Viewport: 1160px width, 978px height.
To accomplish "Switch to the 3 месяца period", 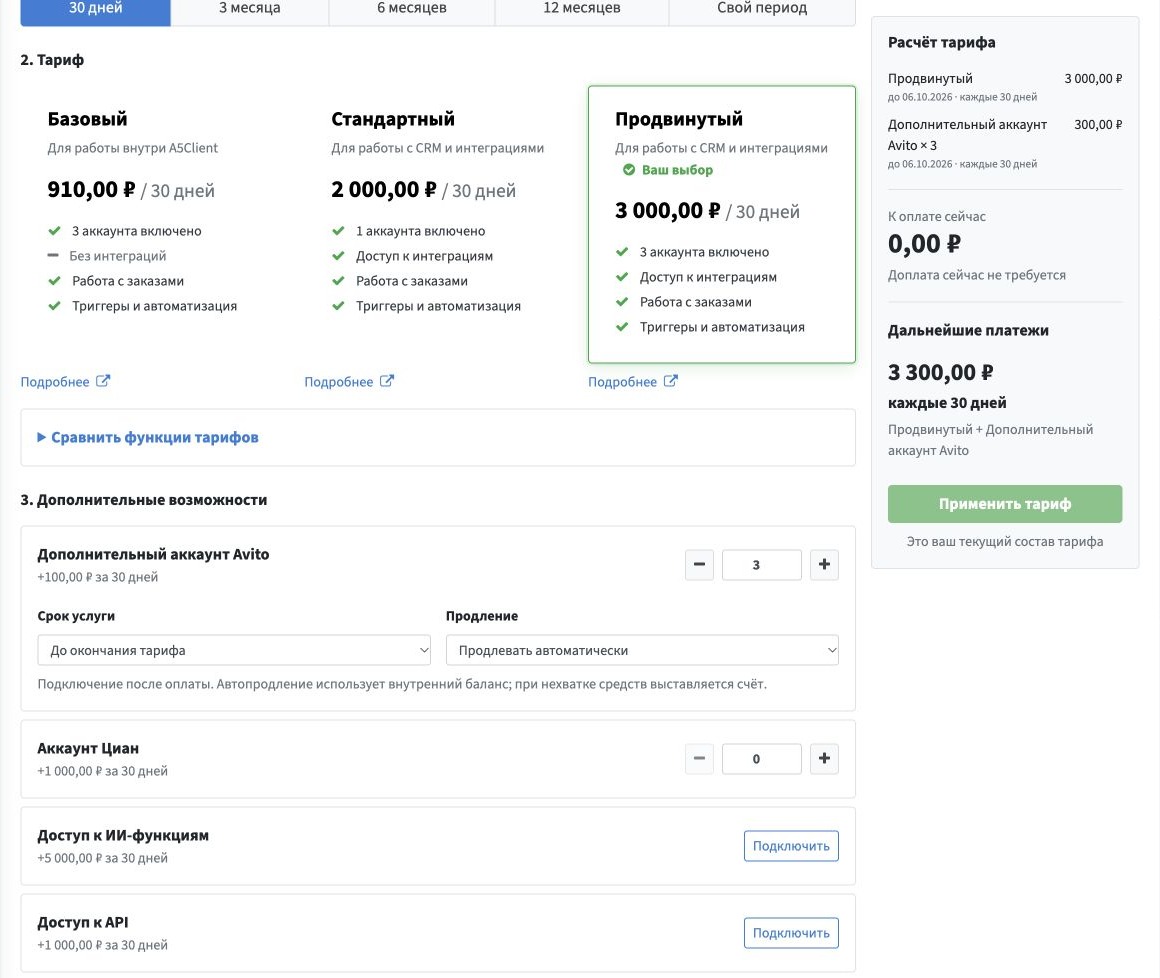I will point(249,10).
